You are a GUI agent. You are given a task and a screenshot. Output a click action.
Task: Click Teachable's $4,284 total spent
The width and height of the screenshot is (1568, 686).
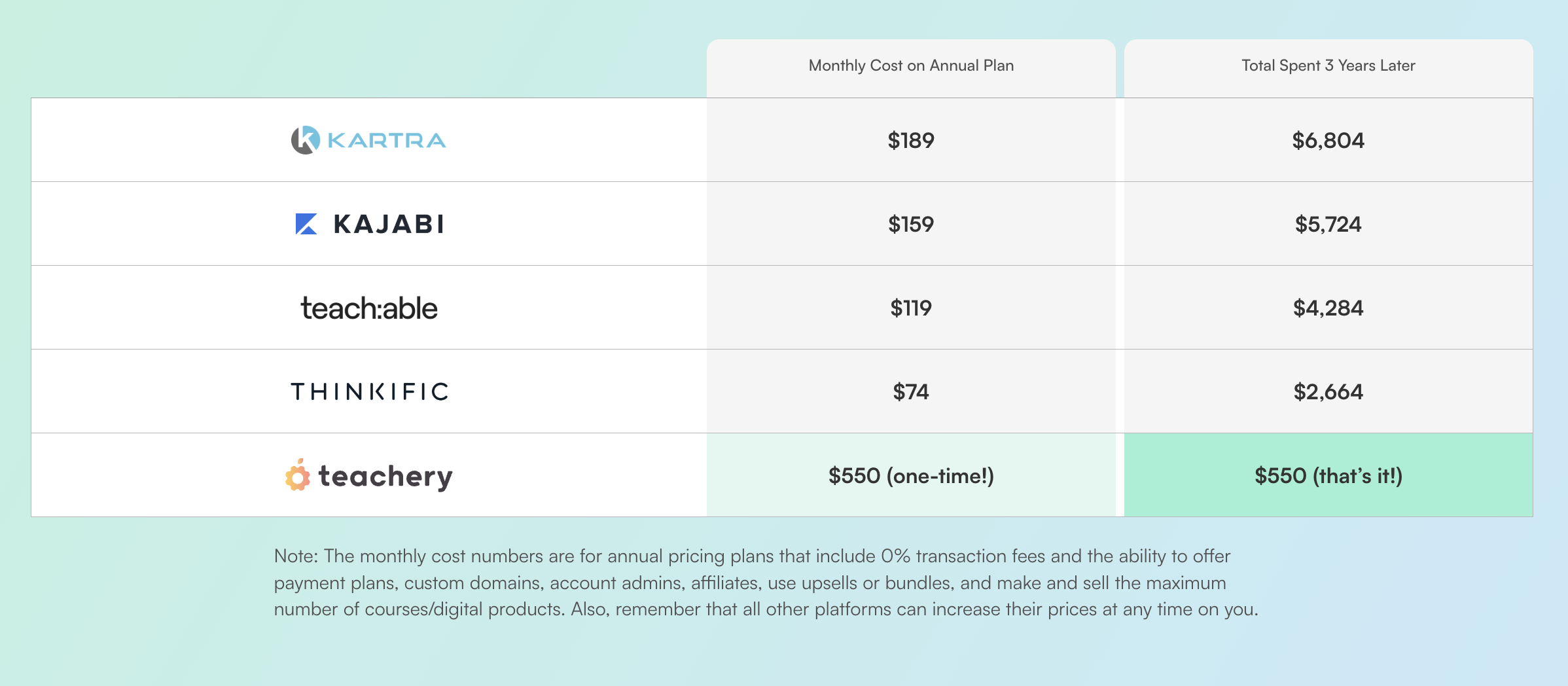point(1328,308)
